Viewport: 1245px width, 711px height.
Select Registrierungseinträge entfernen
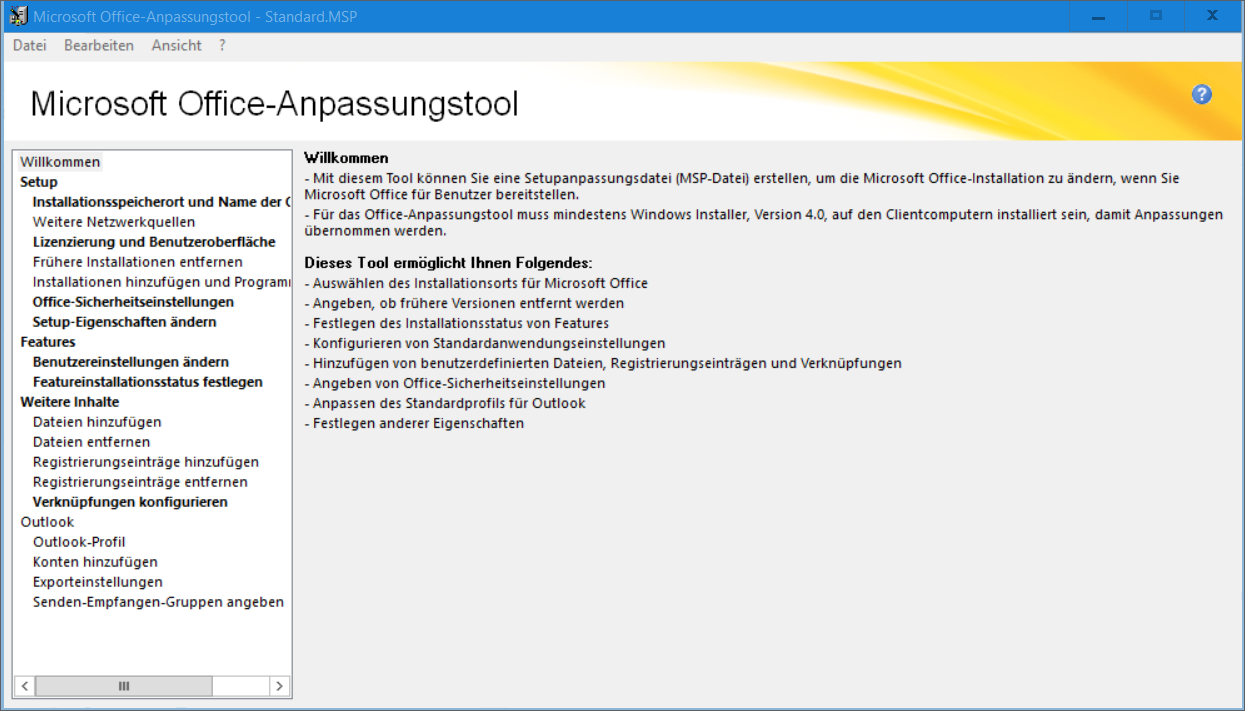coord(140,482)
